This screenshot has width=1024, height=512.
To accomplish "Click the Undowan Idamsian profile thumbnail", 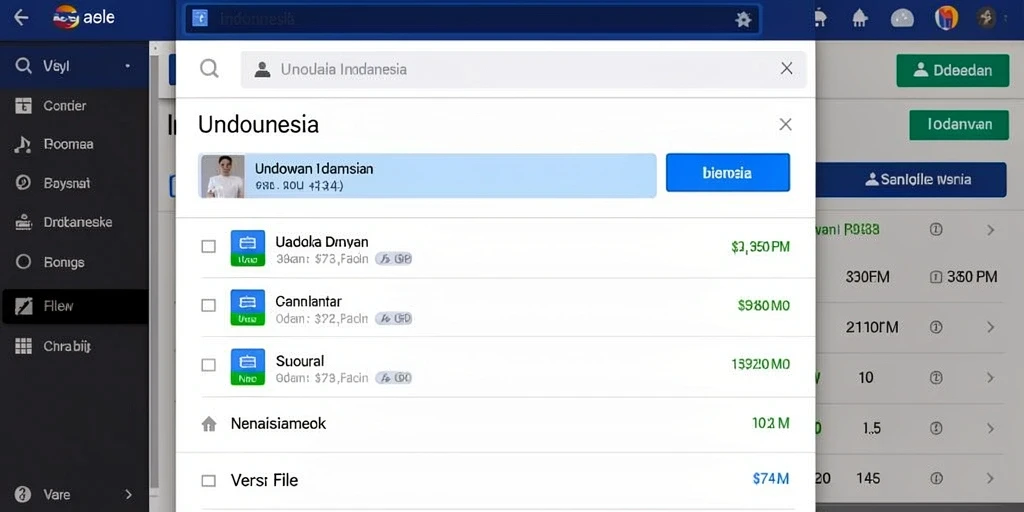I will pos(222,176).
